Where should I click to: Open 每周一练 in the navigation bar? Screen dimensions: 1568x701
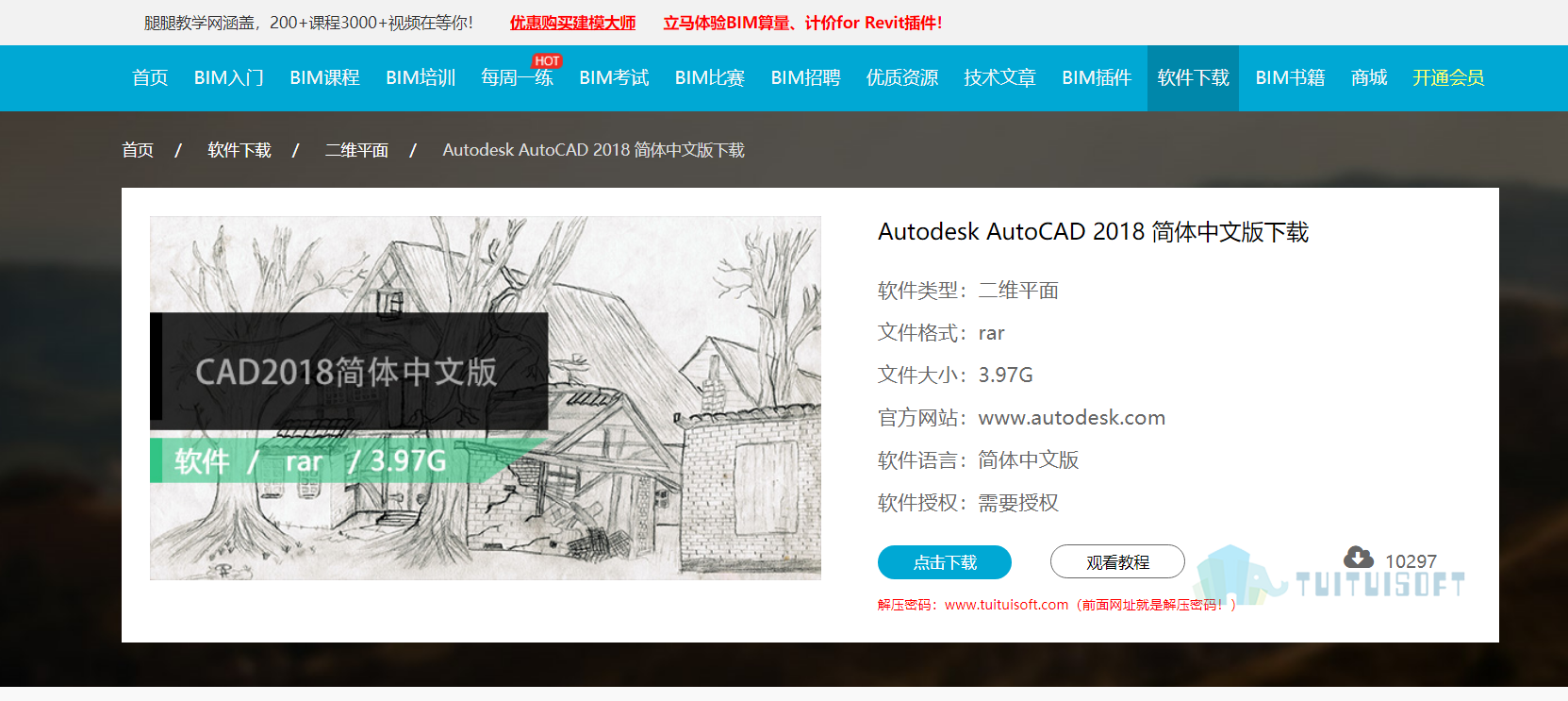coord(517,77)
